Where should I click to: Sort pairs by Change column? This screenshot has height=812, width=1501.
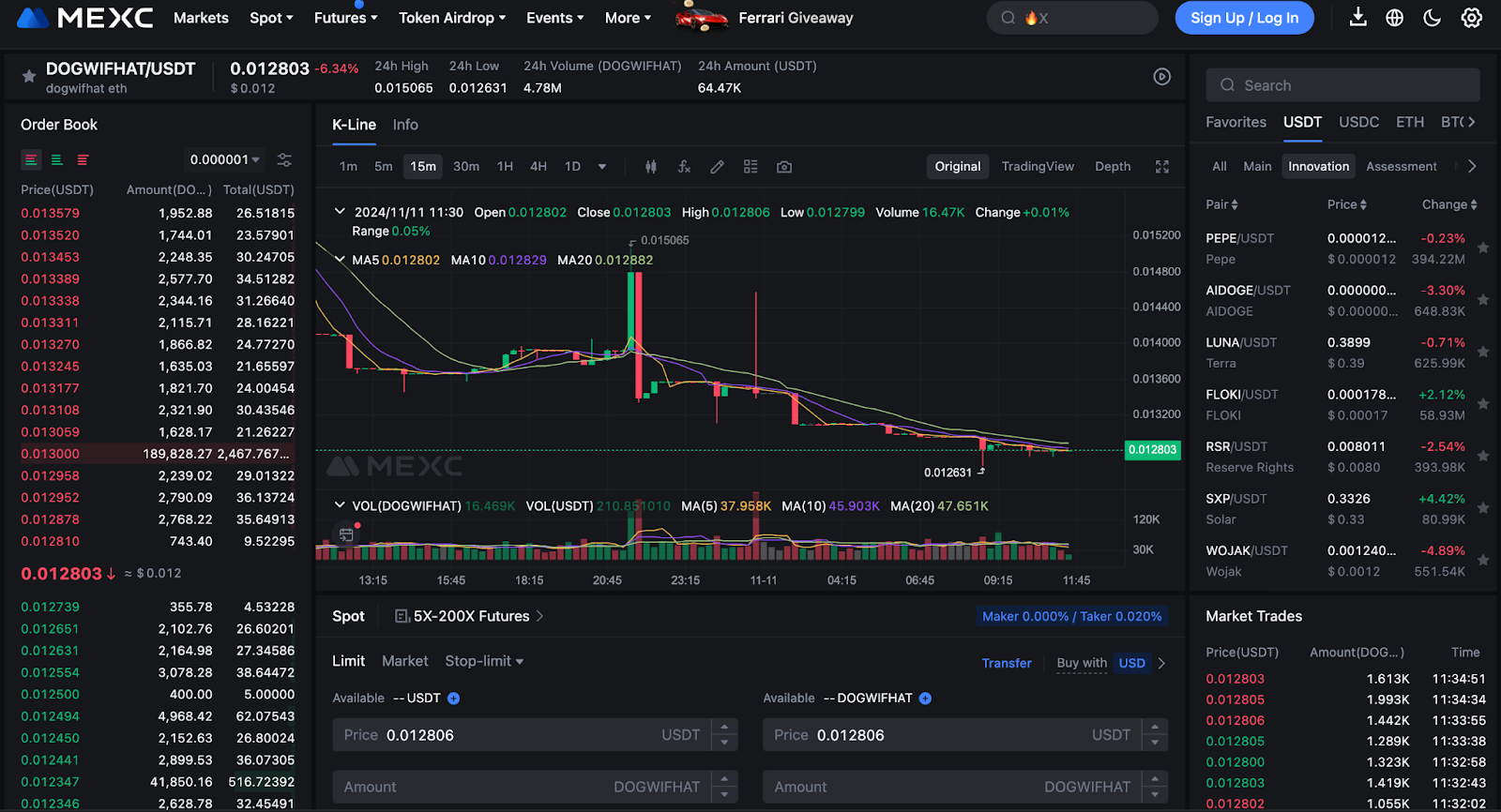tap(1449, 204)
